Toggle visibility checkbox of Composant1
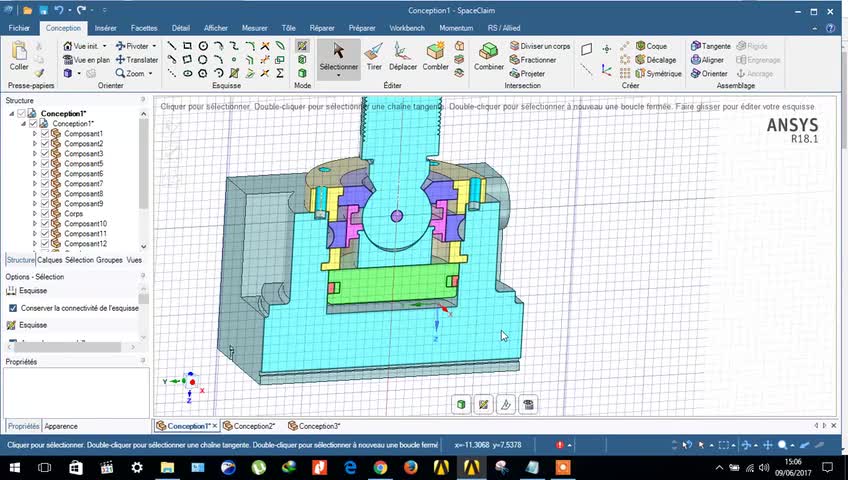This screenshot has width=848, height=480. [45, 134]
